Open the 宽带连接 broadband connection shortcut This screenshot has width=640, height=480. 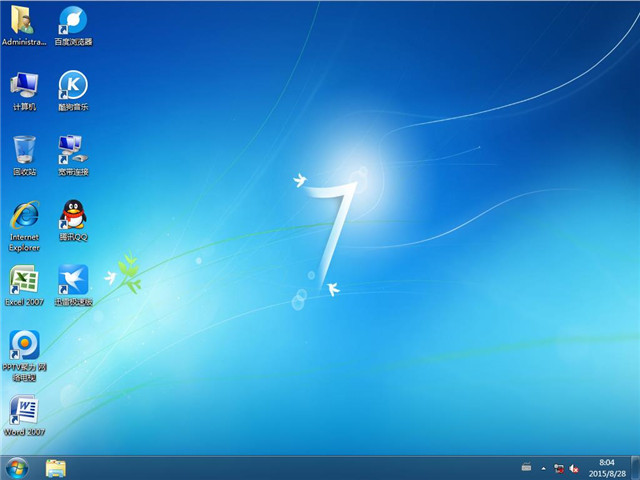(x=73, y=156)
